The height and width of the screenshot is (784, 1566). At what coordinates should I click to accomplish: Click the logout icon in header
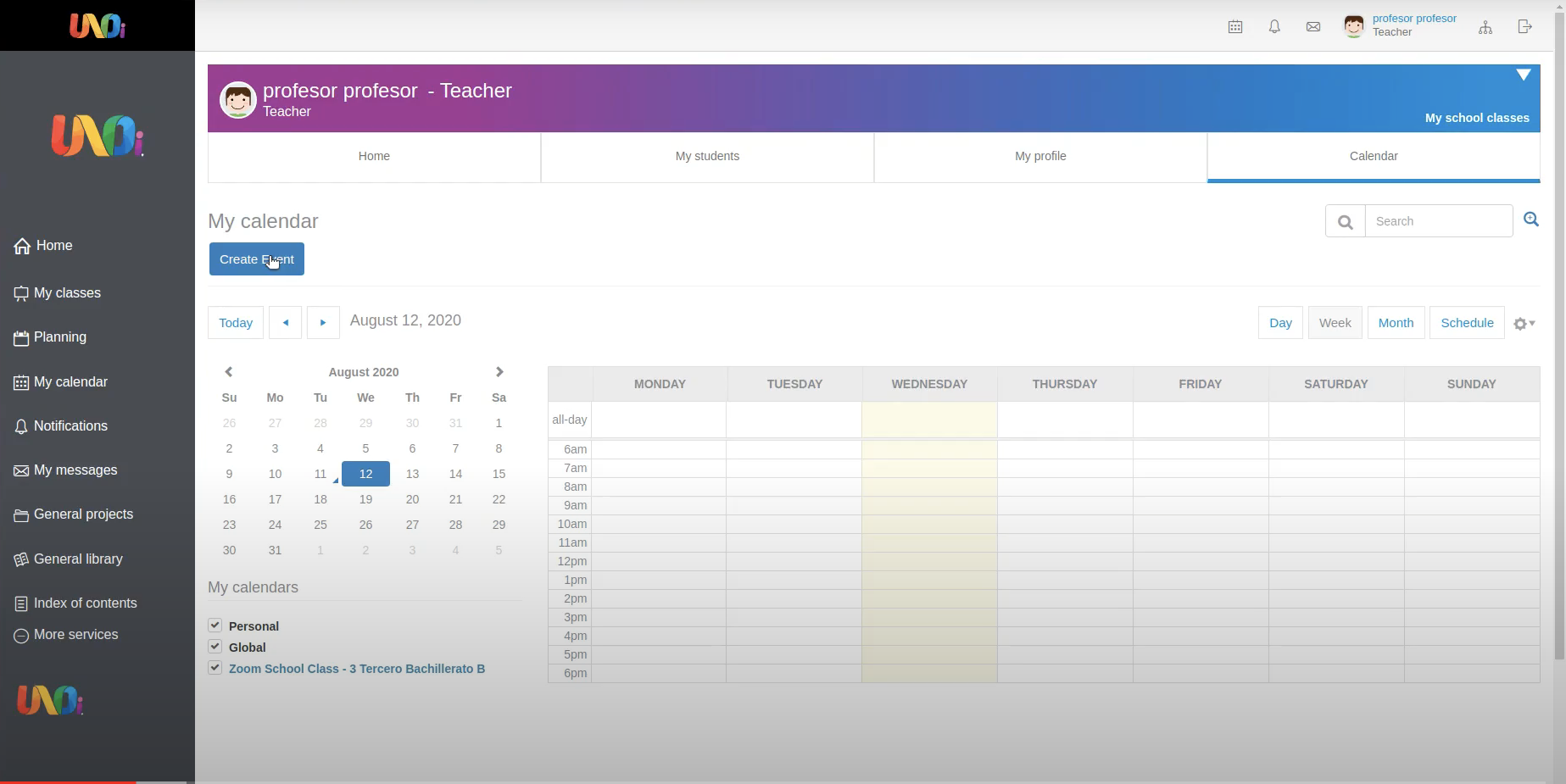click(x=1524, y=27)
